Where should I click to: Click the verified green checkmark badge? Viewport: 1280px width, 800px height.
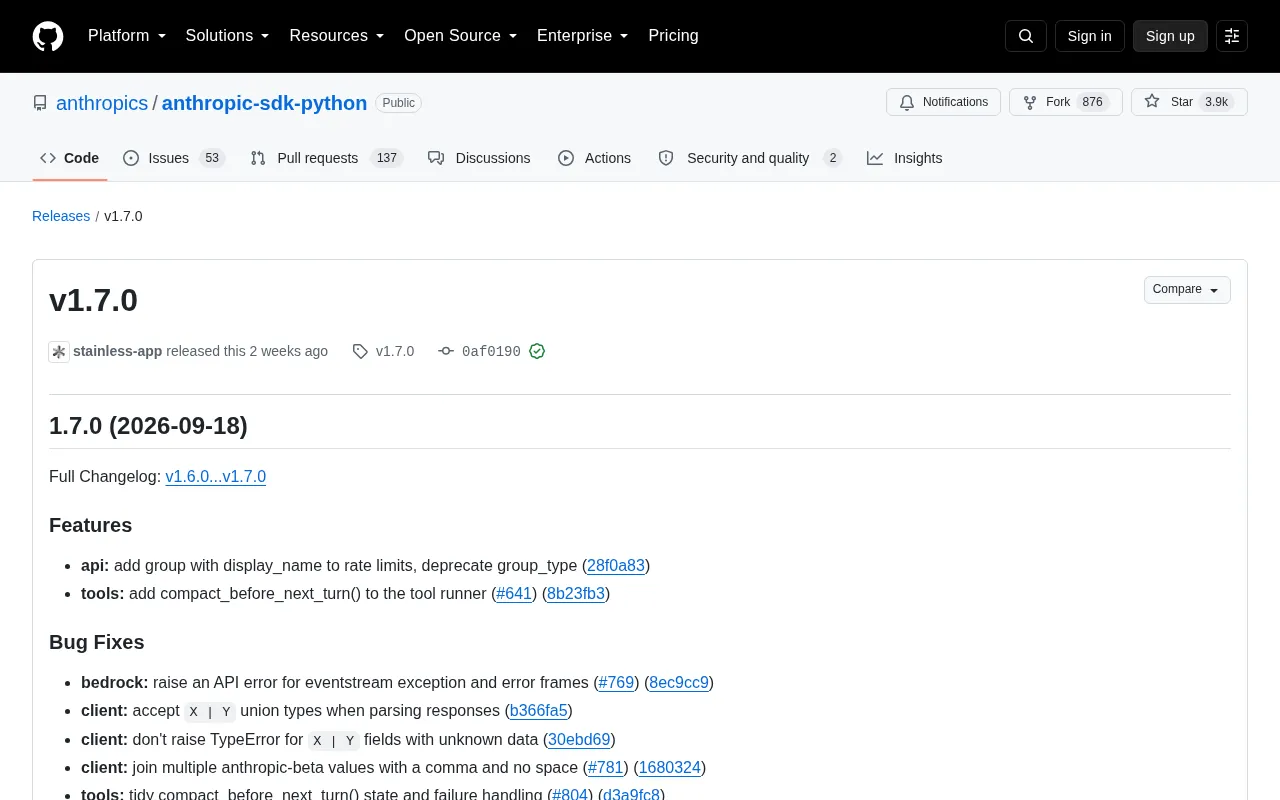pos(537,351)
